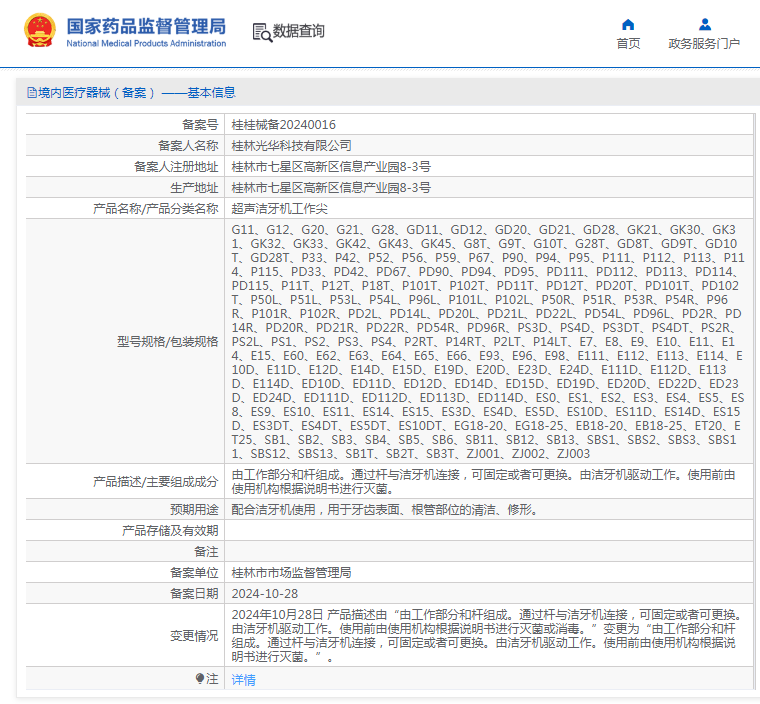Click the 数据查询 search document icon
Screen dimensions: 760x704
pyautogui.click(x=262, y=32)
